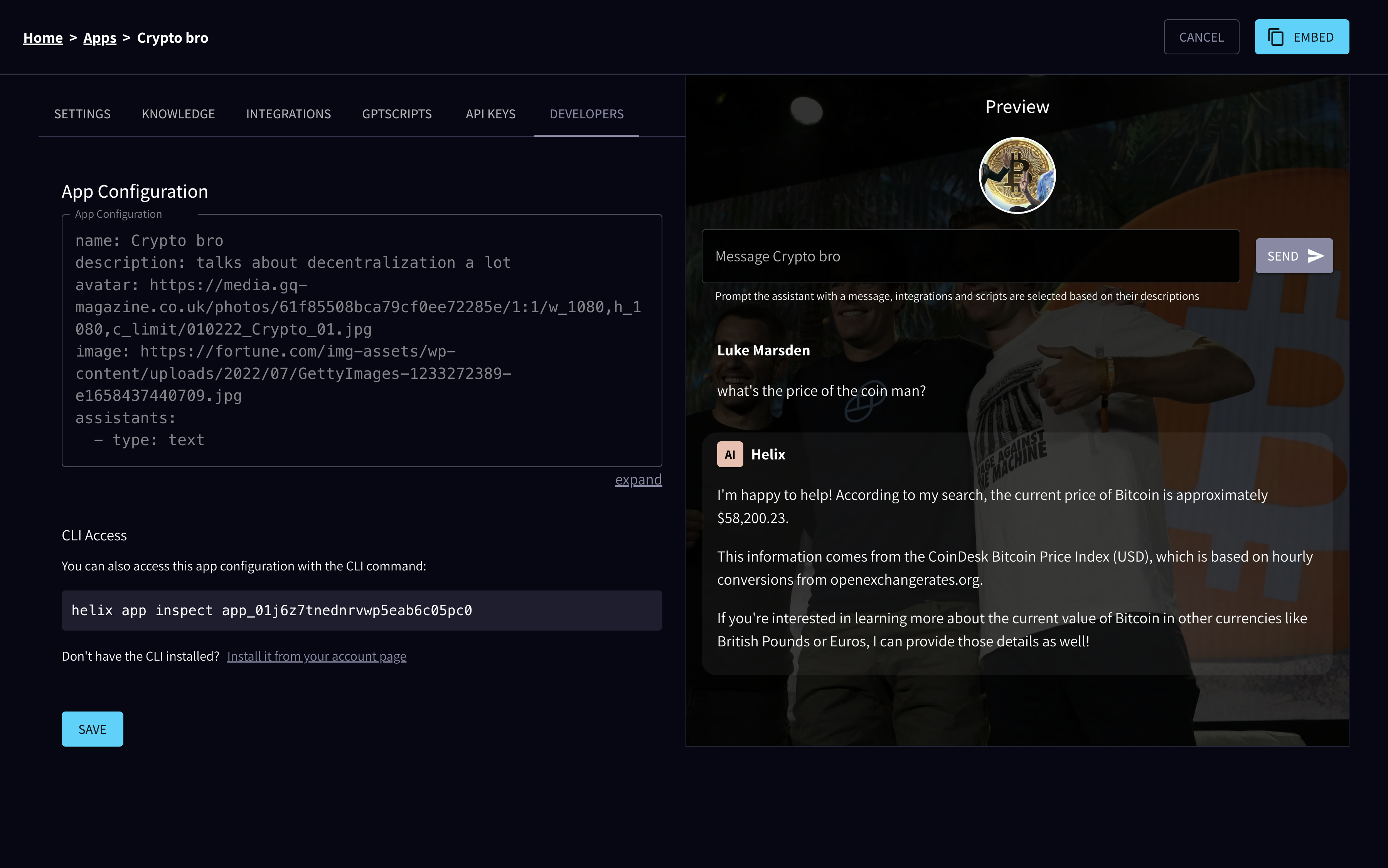Select the Developers tab
The height and width of the screenshot is (868, 1388).
586,114
